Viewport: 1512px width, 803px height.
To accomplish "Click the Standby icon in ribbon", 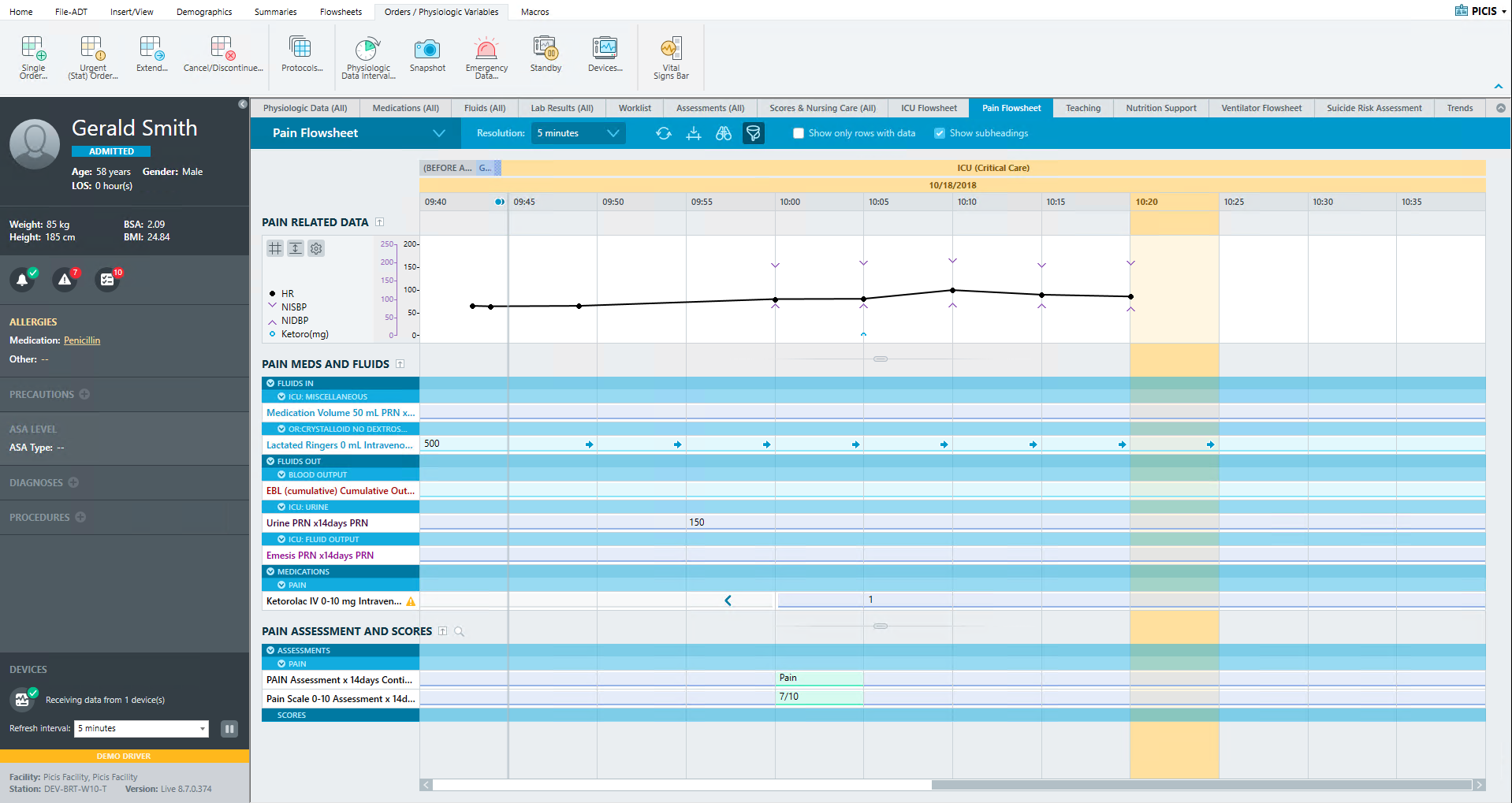I will click(546, 50).
